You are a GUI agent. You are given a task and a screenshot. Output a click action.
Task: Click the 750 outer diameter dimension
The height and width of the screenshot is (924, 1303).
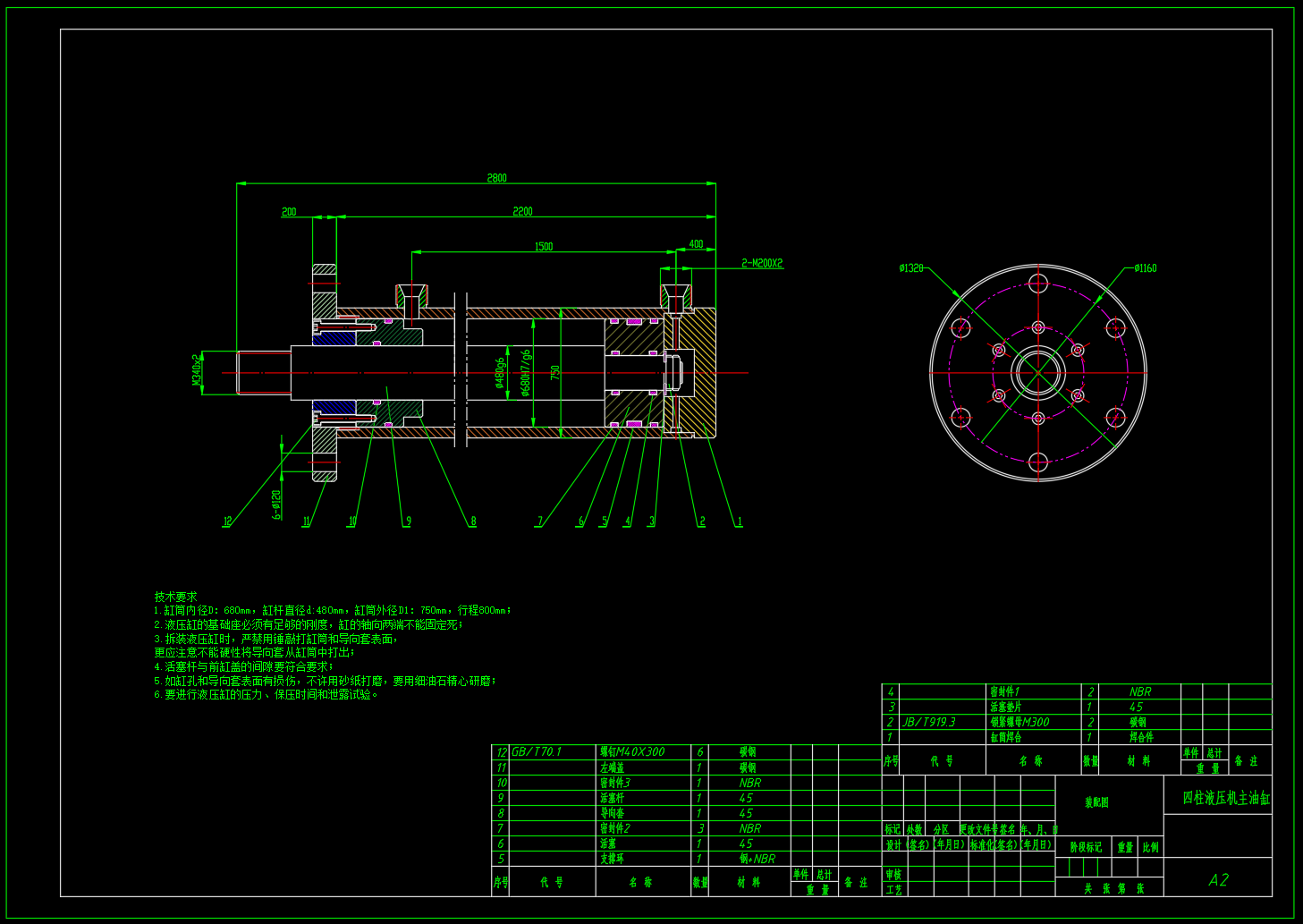click(x=554, y=371)
